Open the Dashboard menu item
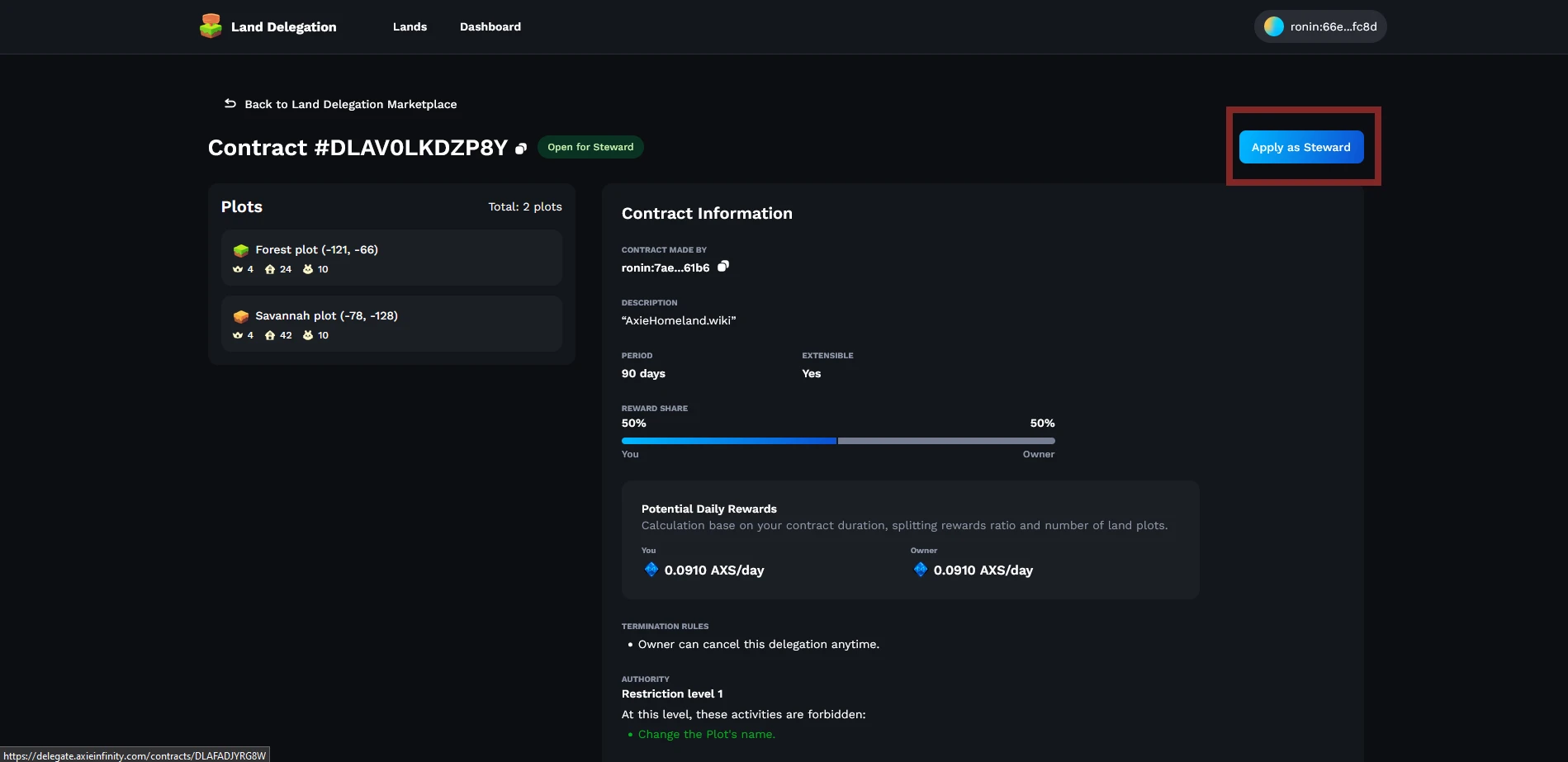The height and width of the screenshot is (762, 1568). point(490,26)
